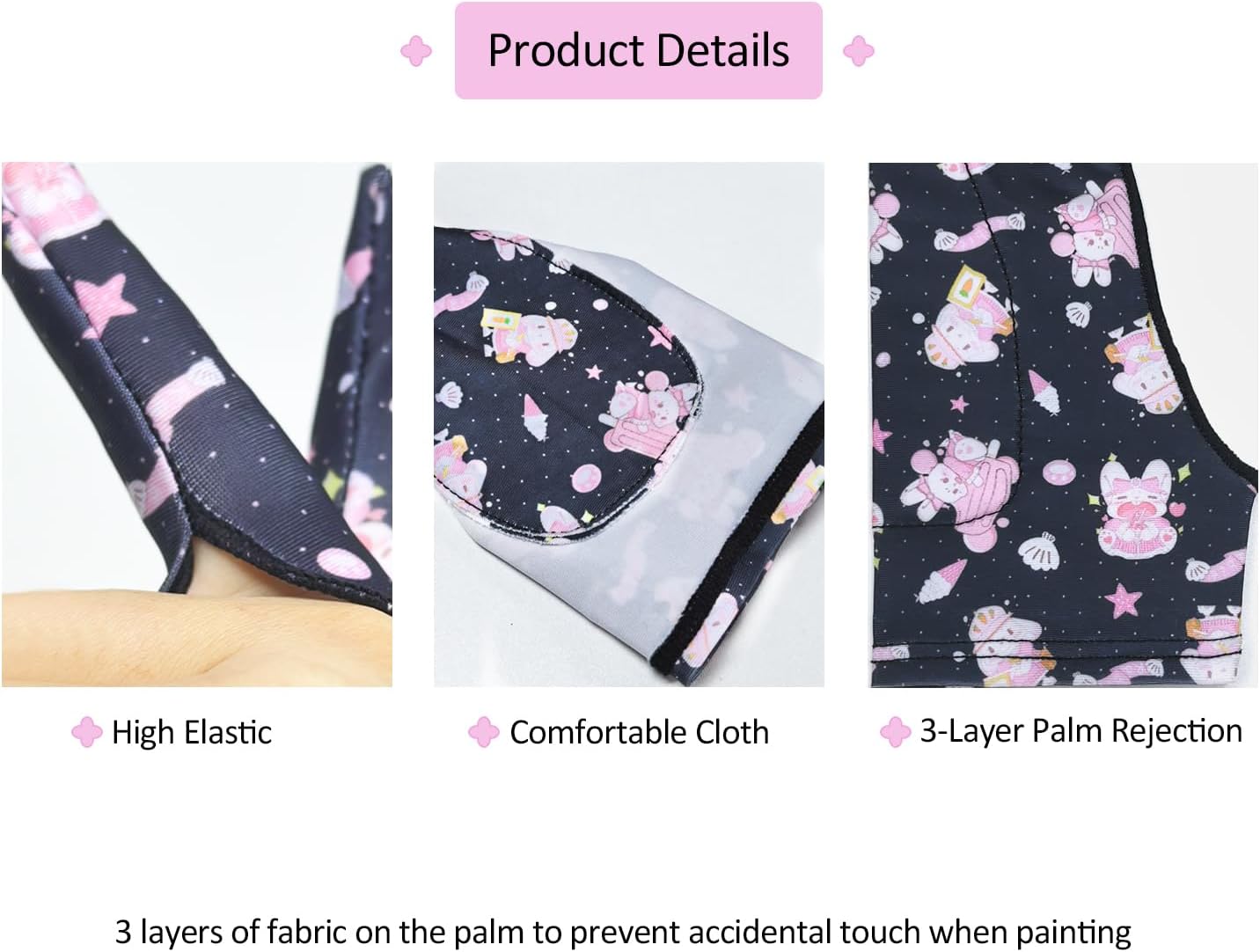
Task: Click the flower icon beside 3-Layer Palm Rejection
Action: pos(895,732)
